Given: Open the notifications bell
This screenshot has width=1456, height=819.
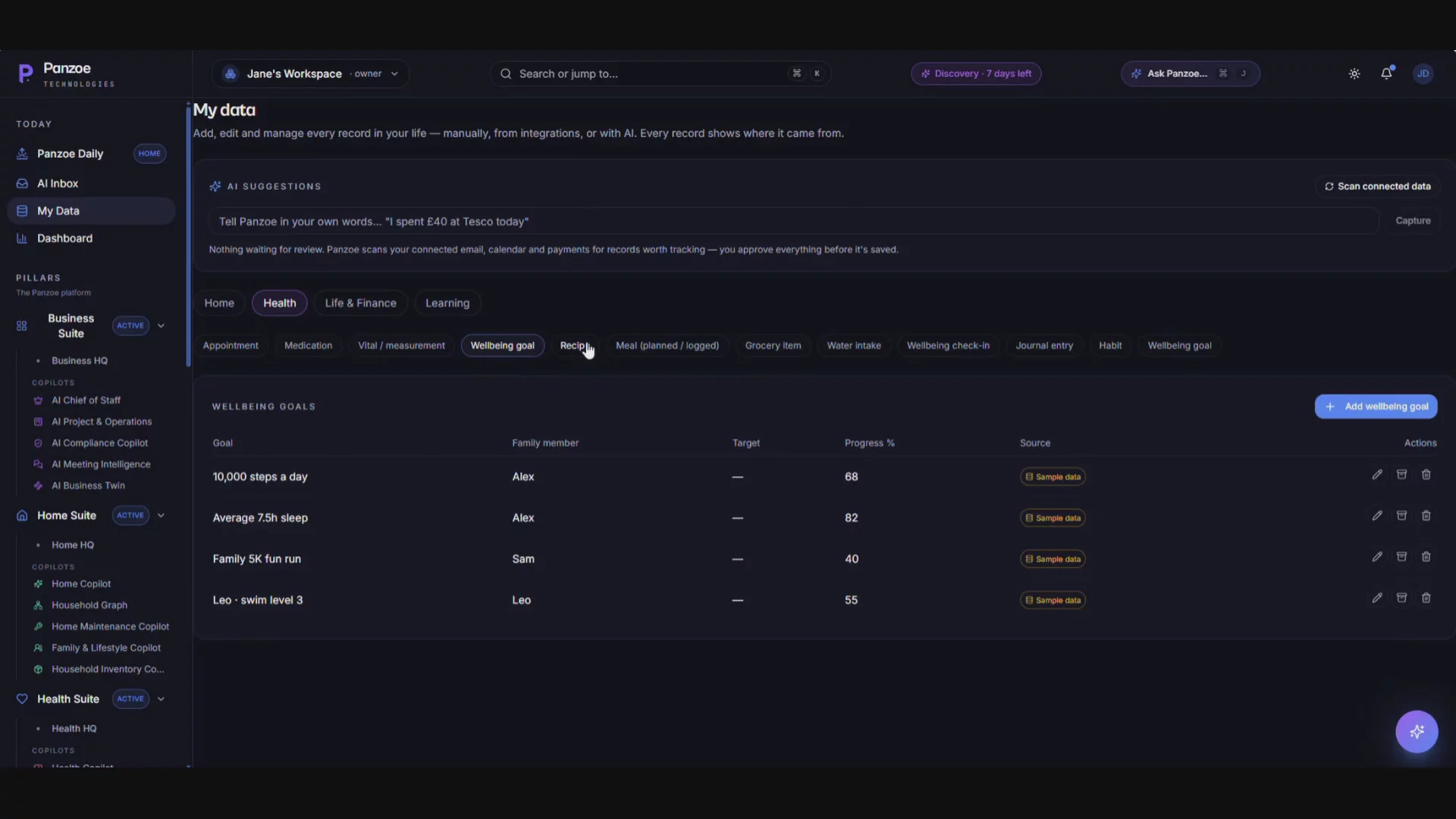Looking at the screenshot, I should pos(1386,74).
